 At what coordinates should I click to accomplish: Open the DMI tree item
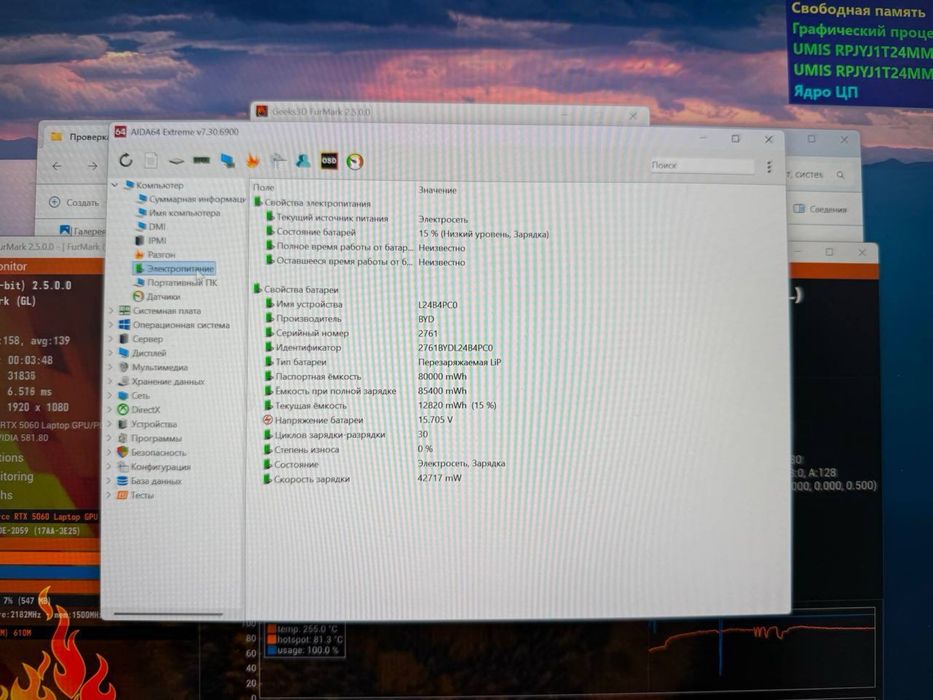(x=151, y=226)
